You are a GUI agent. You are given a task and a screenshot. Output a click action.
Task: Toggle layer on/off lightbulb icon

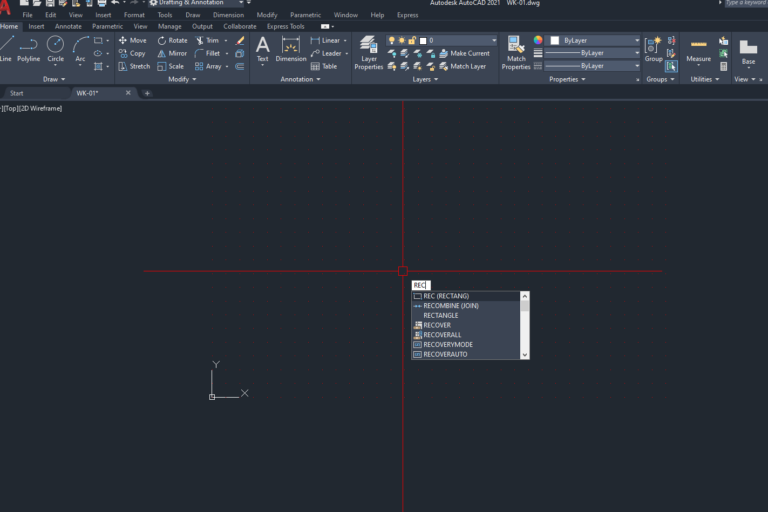(391, 40)
